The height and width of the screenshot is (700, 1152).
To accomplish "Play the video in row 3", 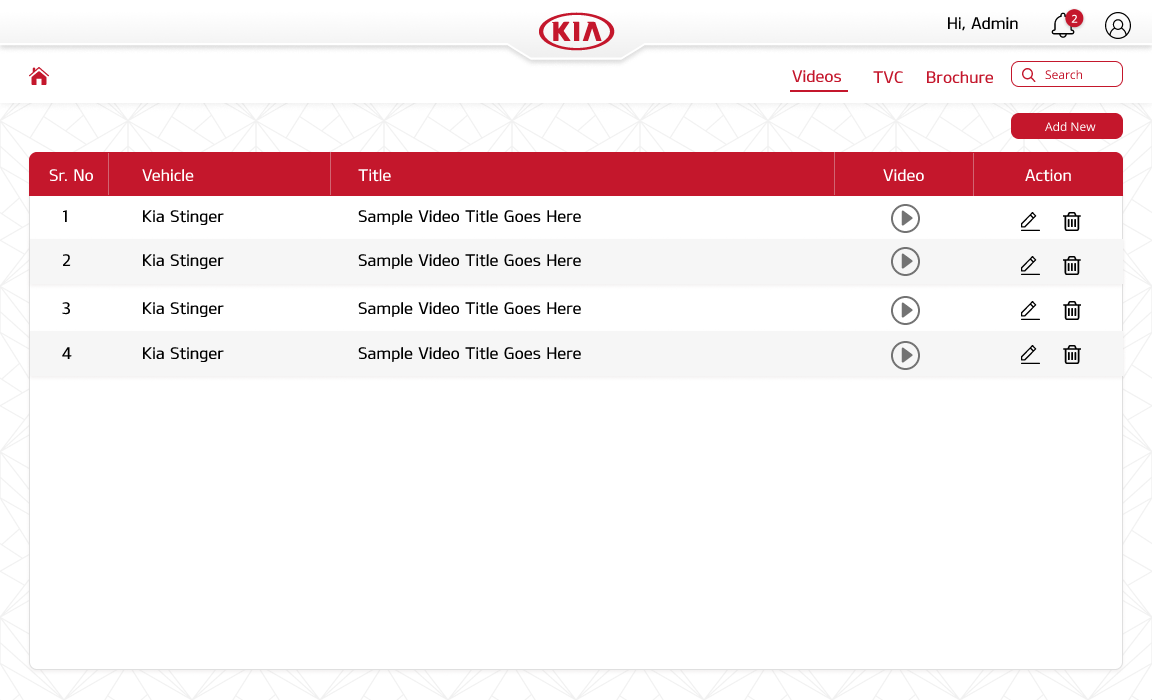I will pyautogui.click(x=905, y=310).
